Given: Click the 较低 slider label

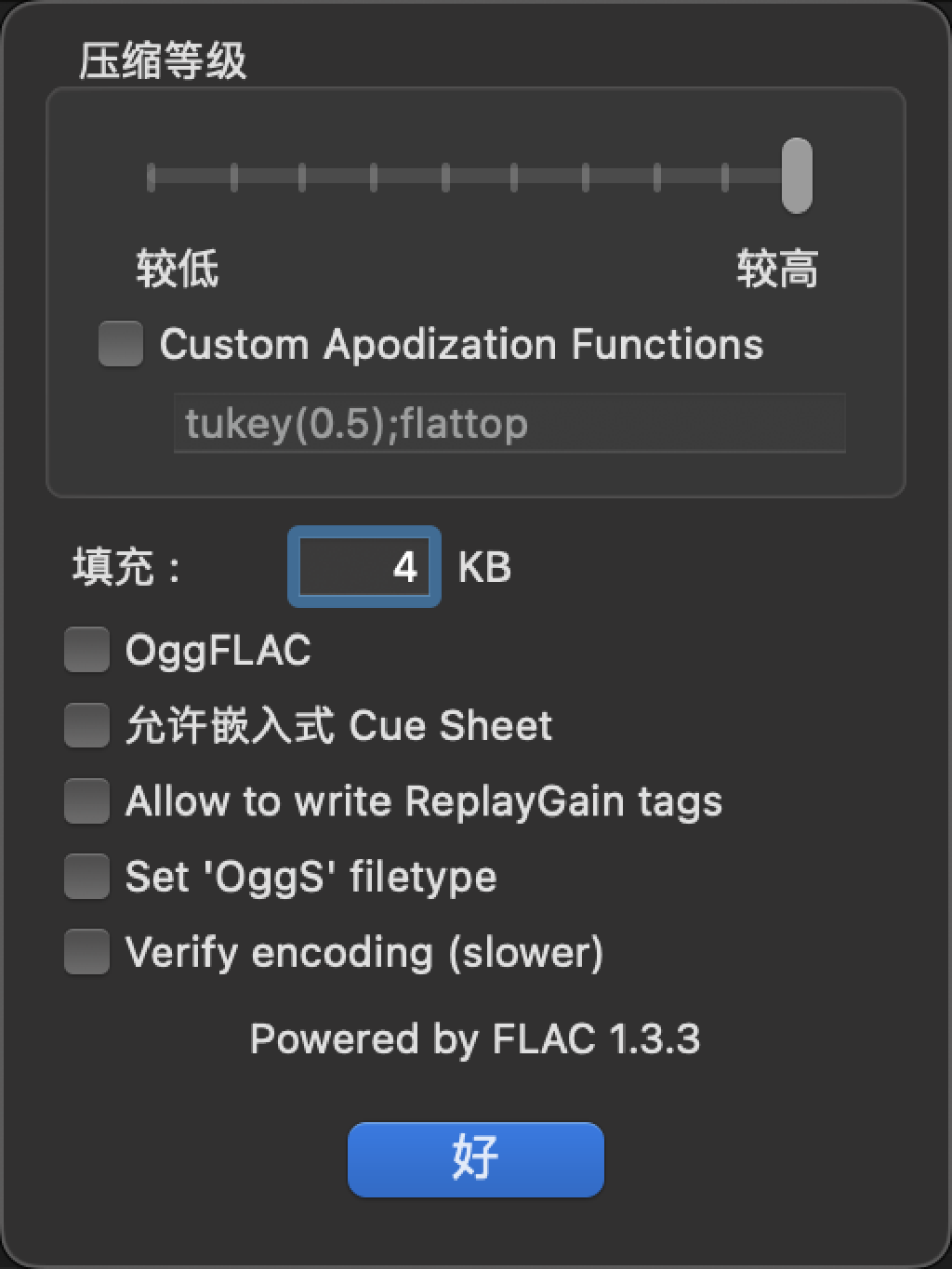Looking at the screenshot, I should point(178,269).
